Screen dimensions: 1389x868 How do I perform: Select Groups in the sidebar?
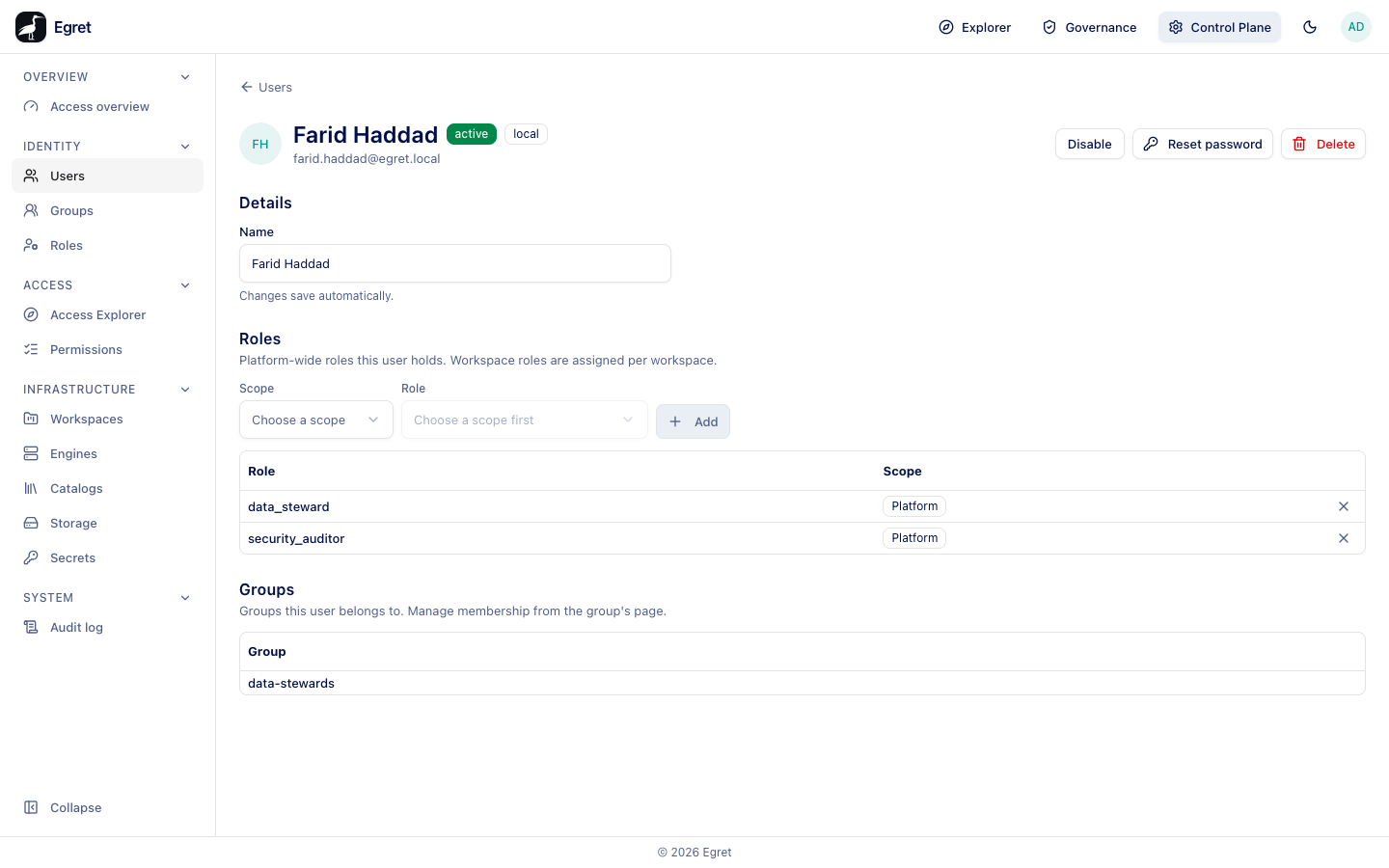[107, 210]
